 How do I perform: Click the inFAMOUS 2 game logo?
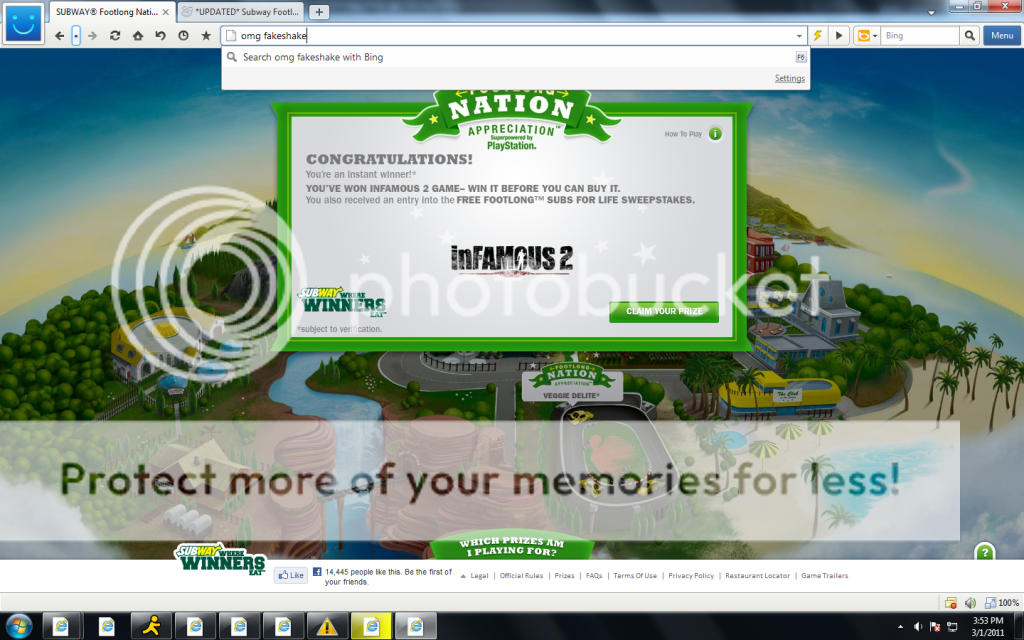(511, 259)
